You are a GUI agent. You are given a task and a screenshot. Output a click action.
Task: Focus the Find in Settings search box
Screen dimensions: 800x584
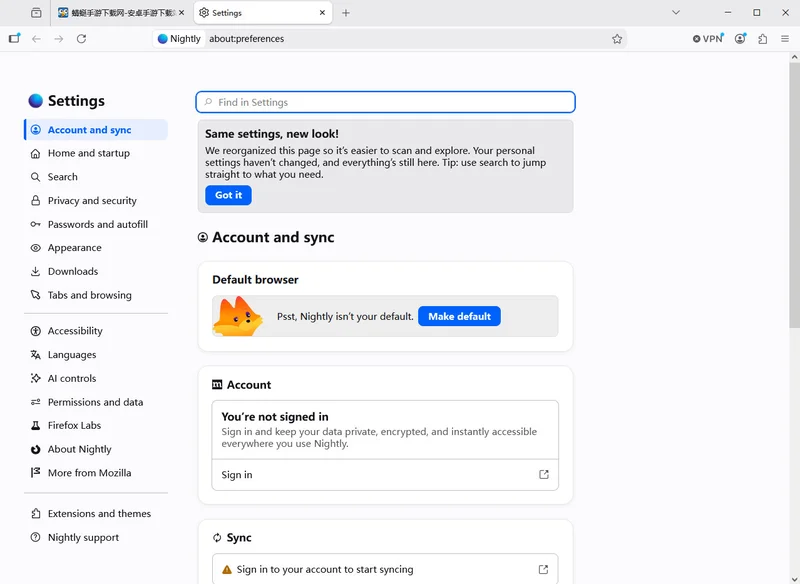(385, 102)
